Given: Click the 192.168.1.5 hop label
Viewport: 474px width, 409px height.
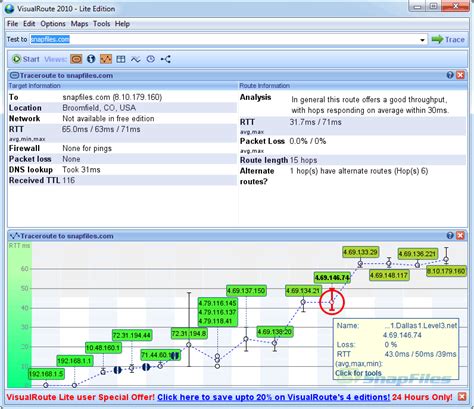Looking at the screenshot, I should pos(46,374).
